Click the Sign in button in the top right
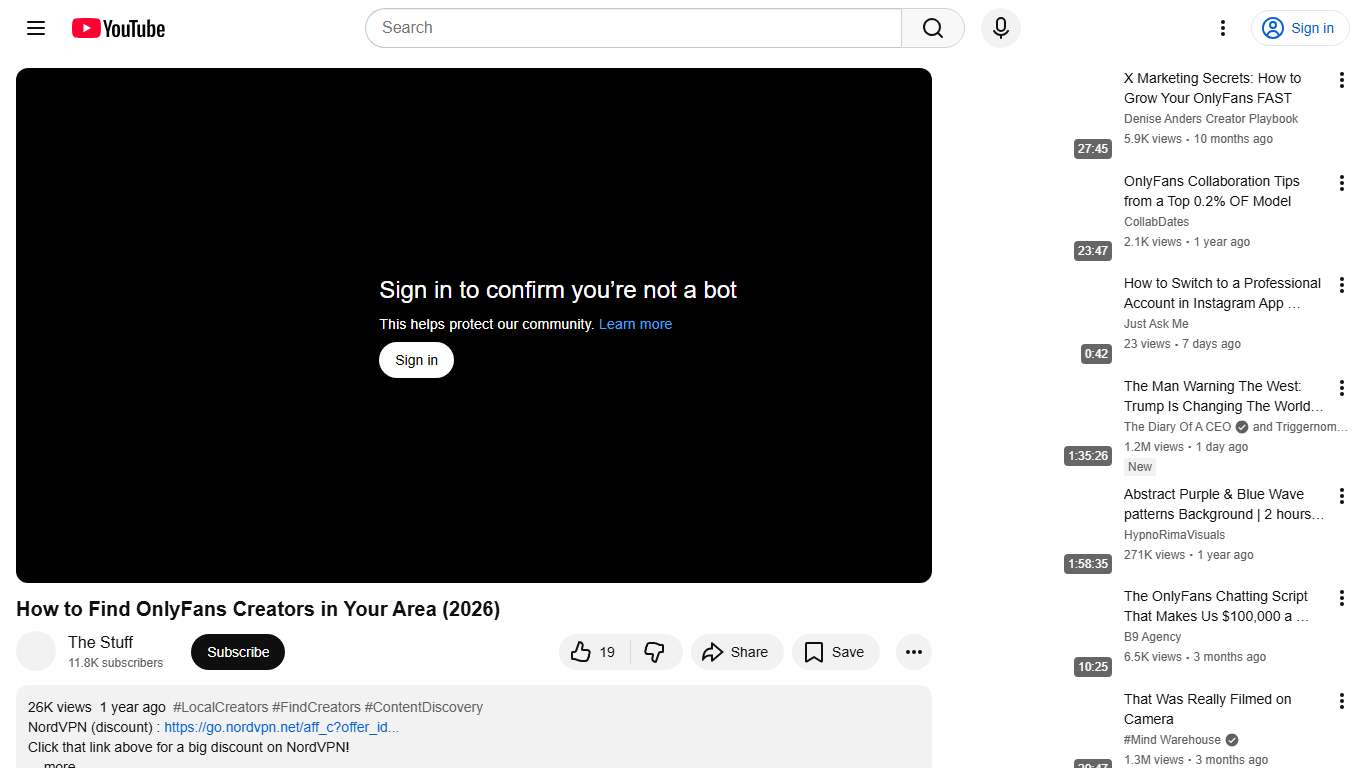Screen dimensions: 1366x768 click(1299, 28)
